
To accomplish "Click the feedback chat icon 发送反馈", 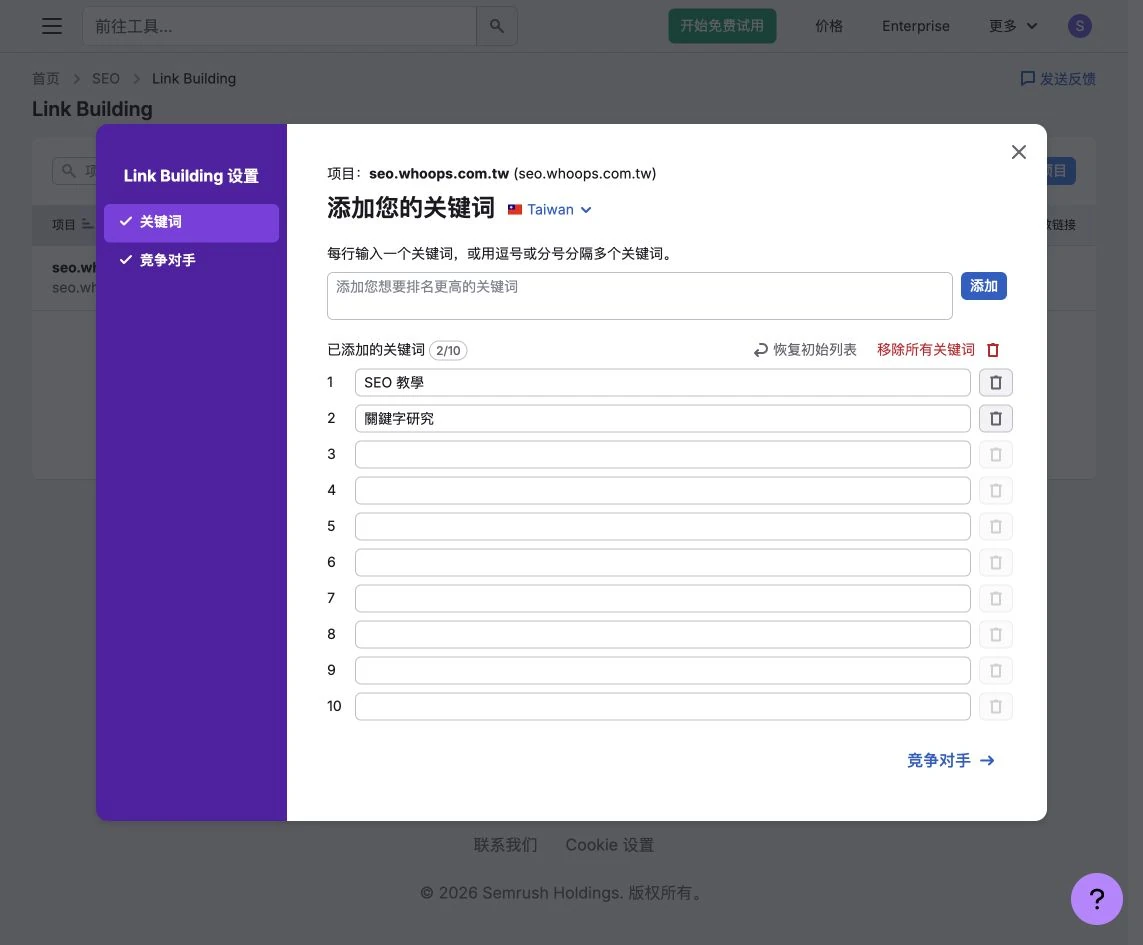I will [1027, 78].
